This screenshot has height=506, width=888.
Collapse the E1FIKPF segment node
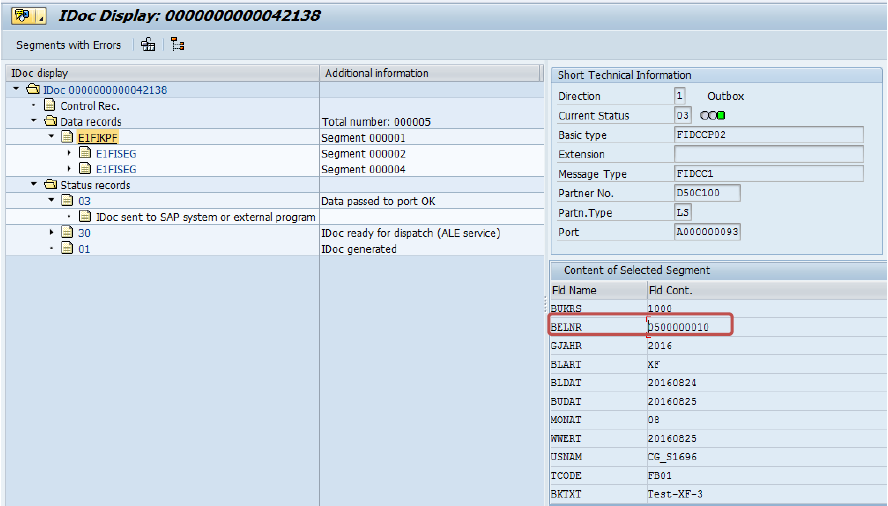click(x=52, y=138)
